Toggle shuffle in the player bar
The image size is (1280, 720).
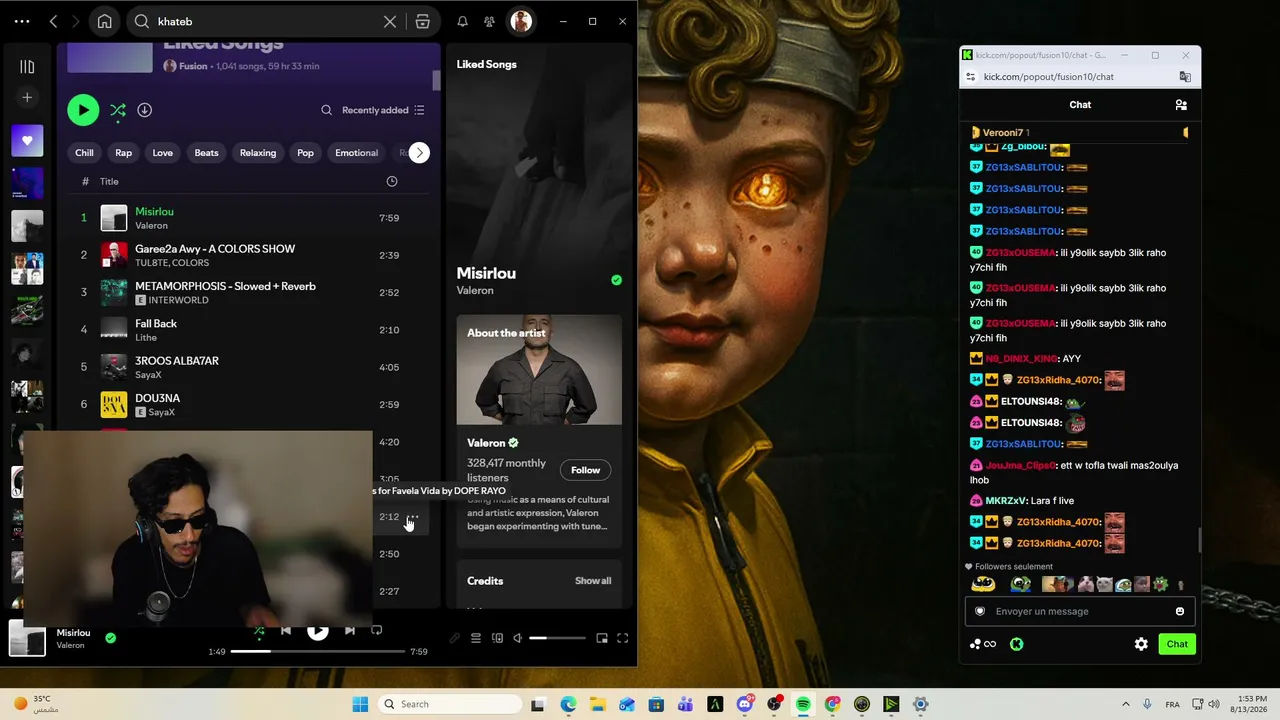259,630
